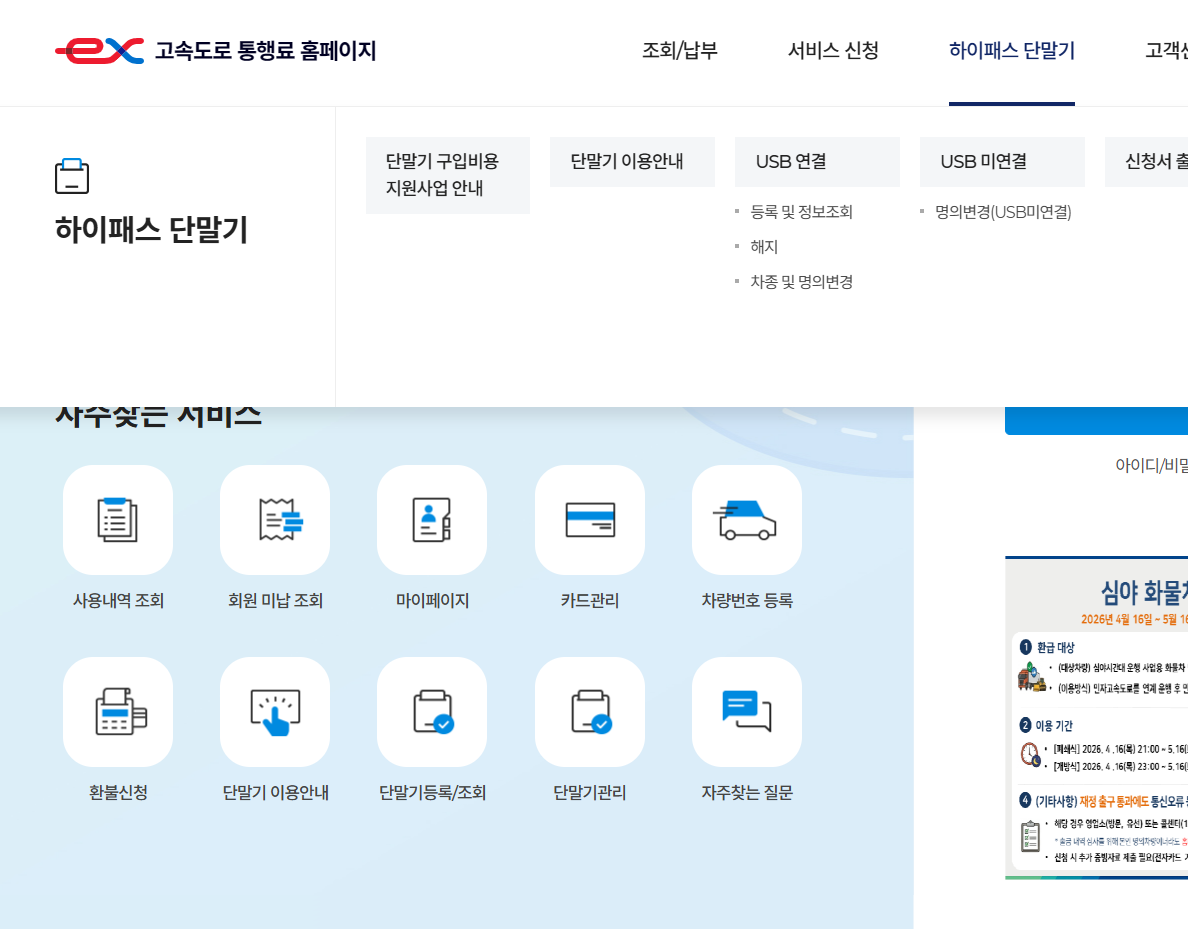Click the ex logo in the header
This screenshot has width=1188, height=929.
[99, 51]
